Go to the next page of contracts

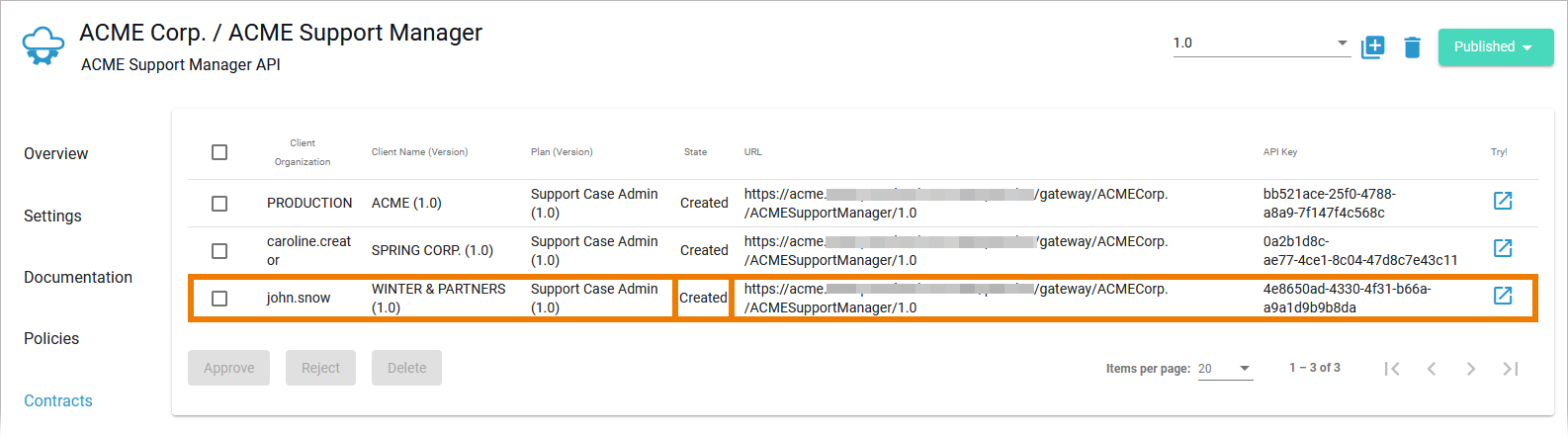pyautogui.click(x=1471, y=369)
